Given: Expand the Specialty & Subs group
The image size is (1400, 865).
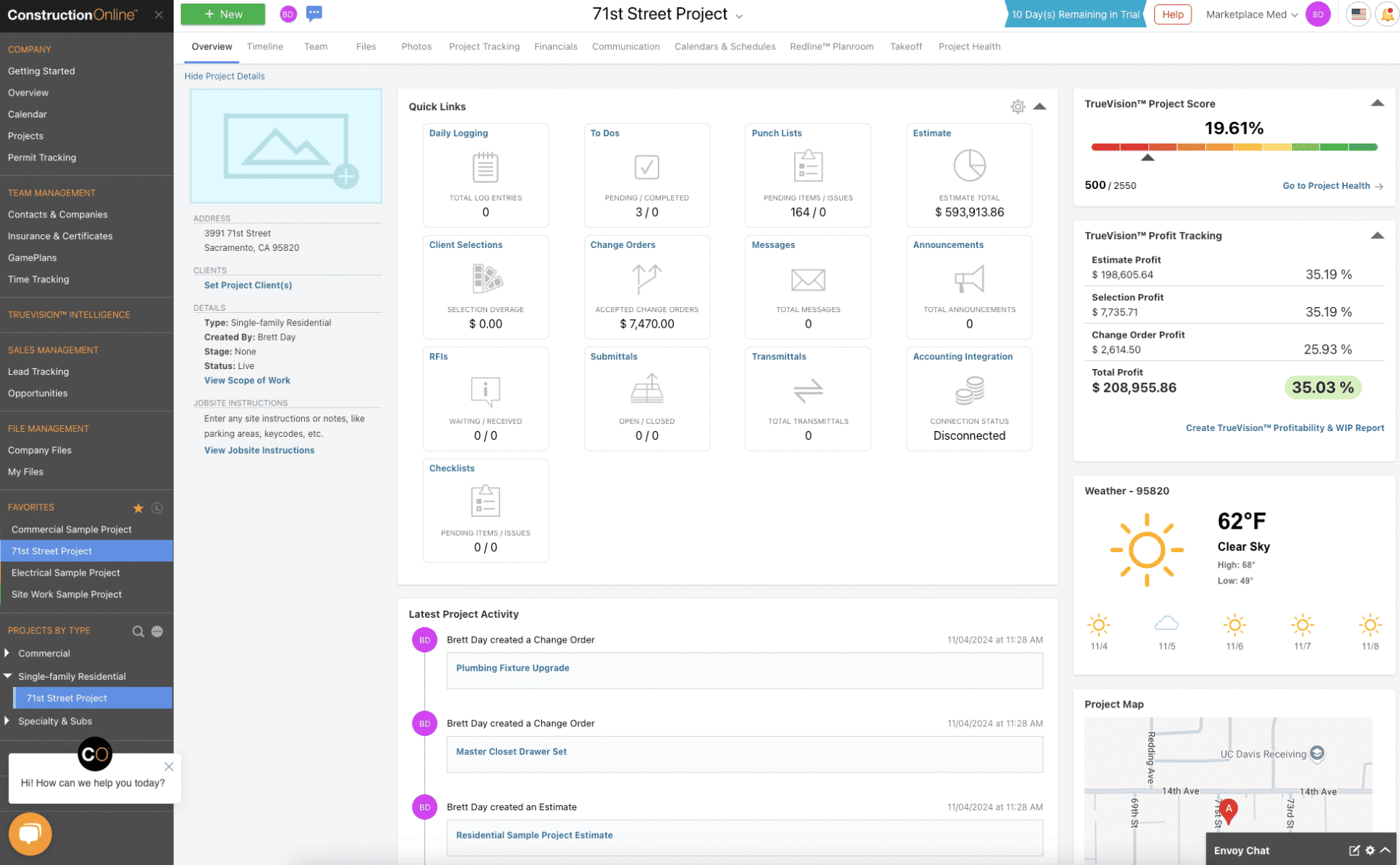Looking at the screenshot, I should point(7,721).
